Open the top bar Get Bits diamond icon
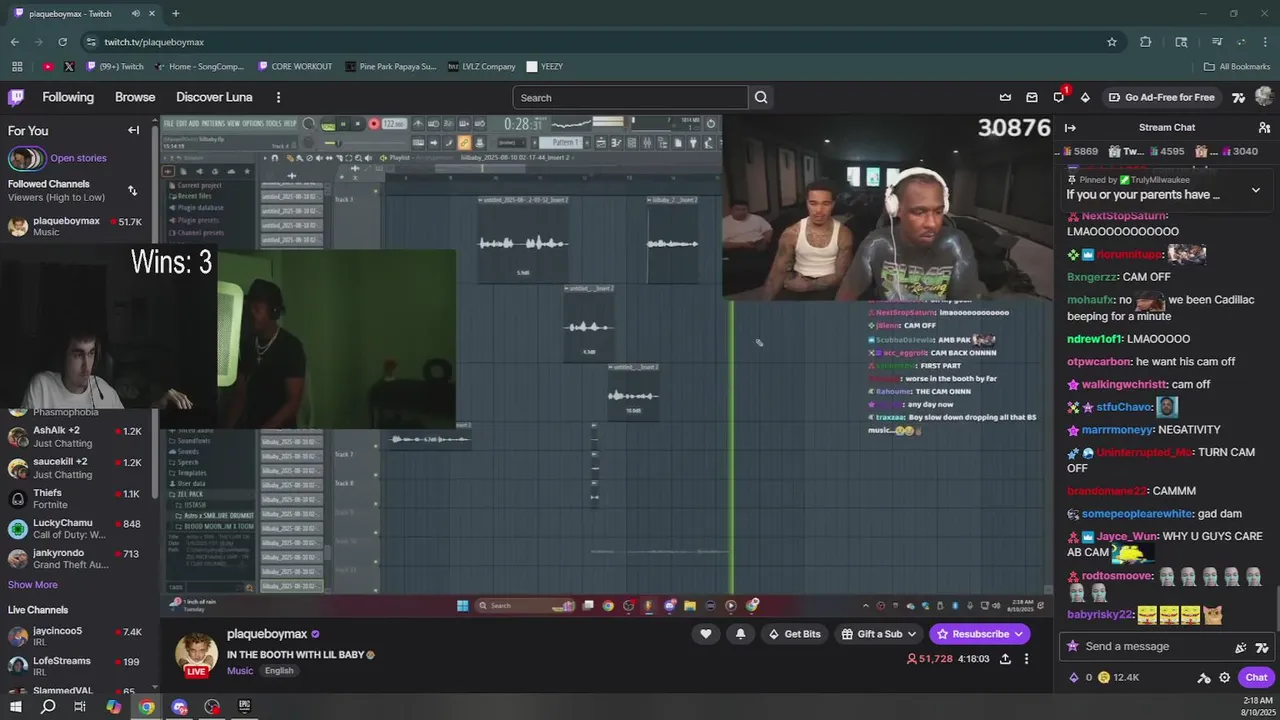1280x720 pixels. click(x=1085, y=97)
